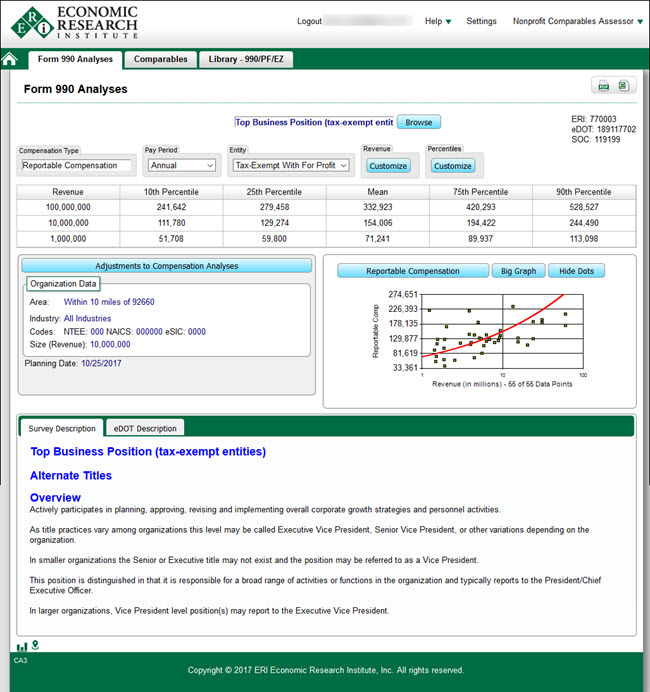Click the Compensation Type input field
The image size is (650, 692).
[x=75, y=165]
